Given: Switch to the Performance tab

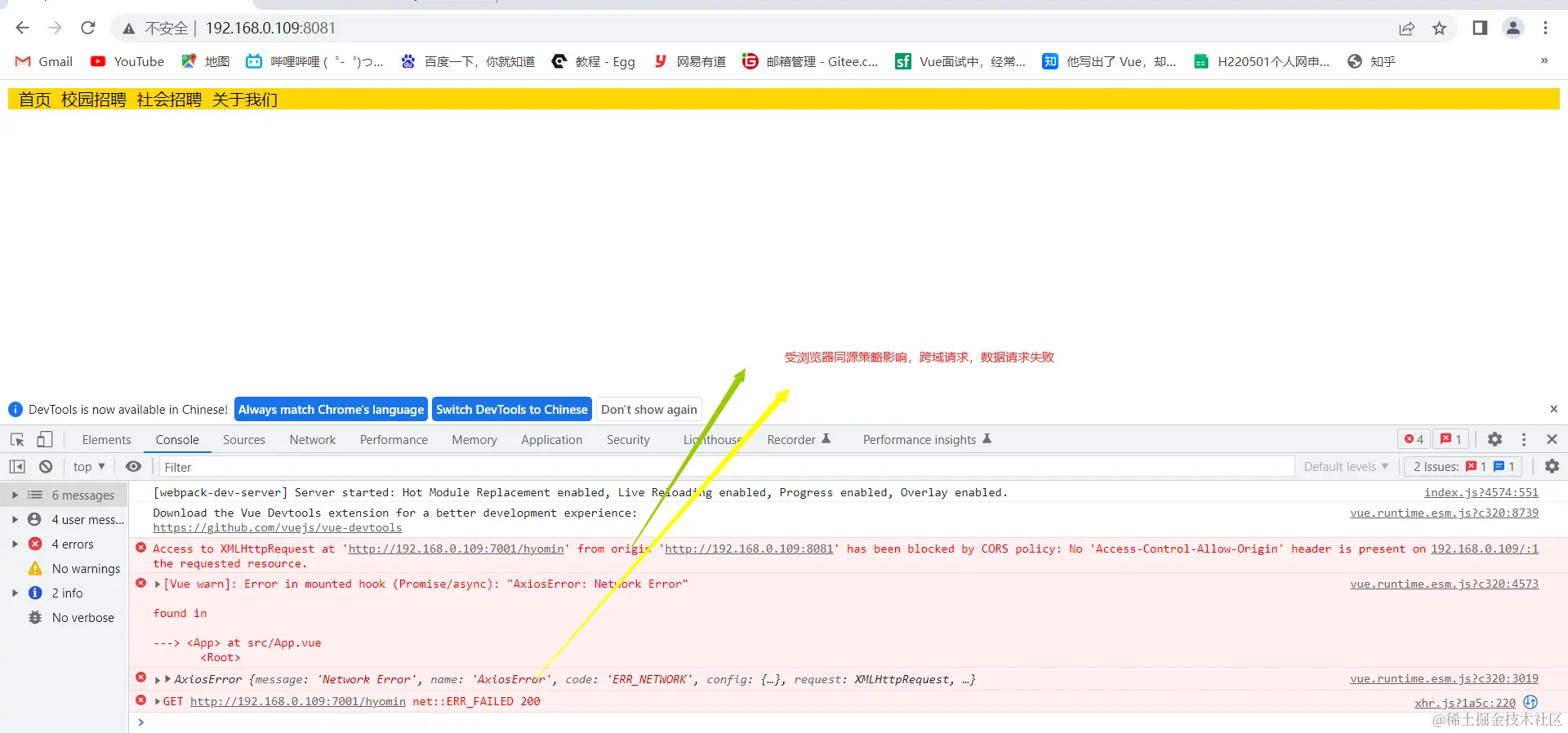Looking at the screenshot, I should click(394, 439).
